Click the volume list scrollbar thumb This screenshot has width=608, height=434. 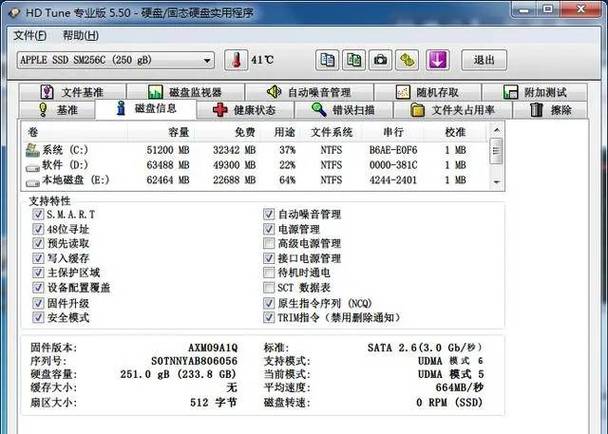click(497, 150)
